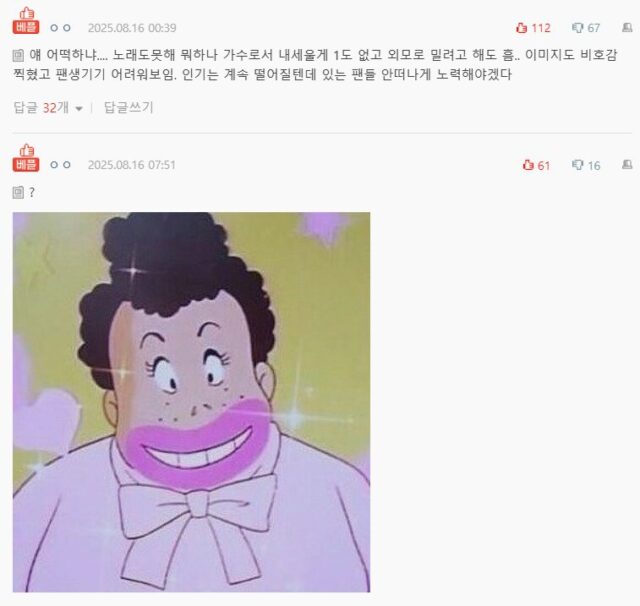Report the first comment via siren icon

pyautogui.click(x=627, y=27)
